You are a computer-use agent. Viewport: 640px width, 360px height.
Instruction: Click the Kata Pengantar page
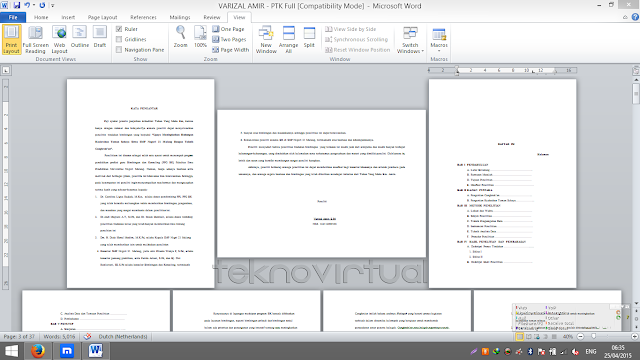(141, 183)
